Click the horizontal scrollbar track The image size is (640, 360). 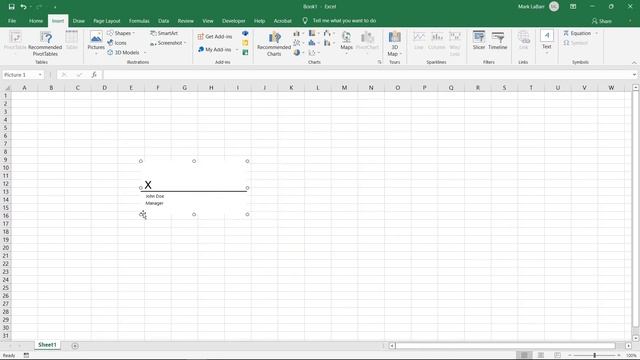(x=505, y=346)
